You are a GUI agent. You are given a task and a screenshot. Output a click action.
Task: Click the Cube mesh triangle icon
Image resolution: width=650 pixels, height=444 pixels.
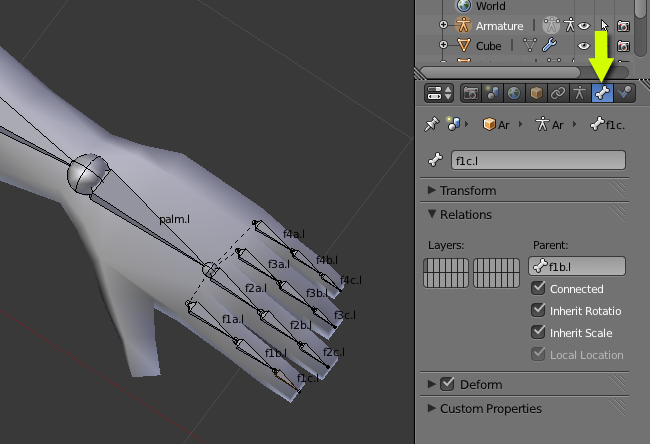click(x=463, y=45)
